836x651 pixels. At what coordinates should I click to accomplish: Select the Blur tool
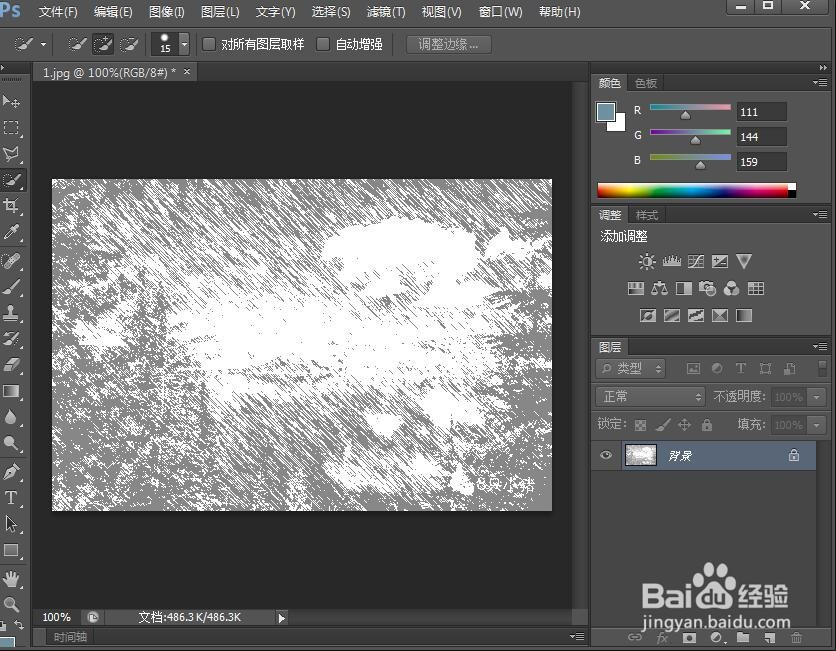coord(11,417)
